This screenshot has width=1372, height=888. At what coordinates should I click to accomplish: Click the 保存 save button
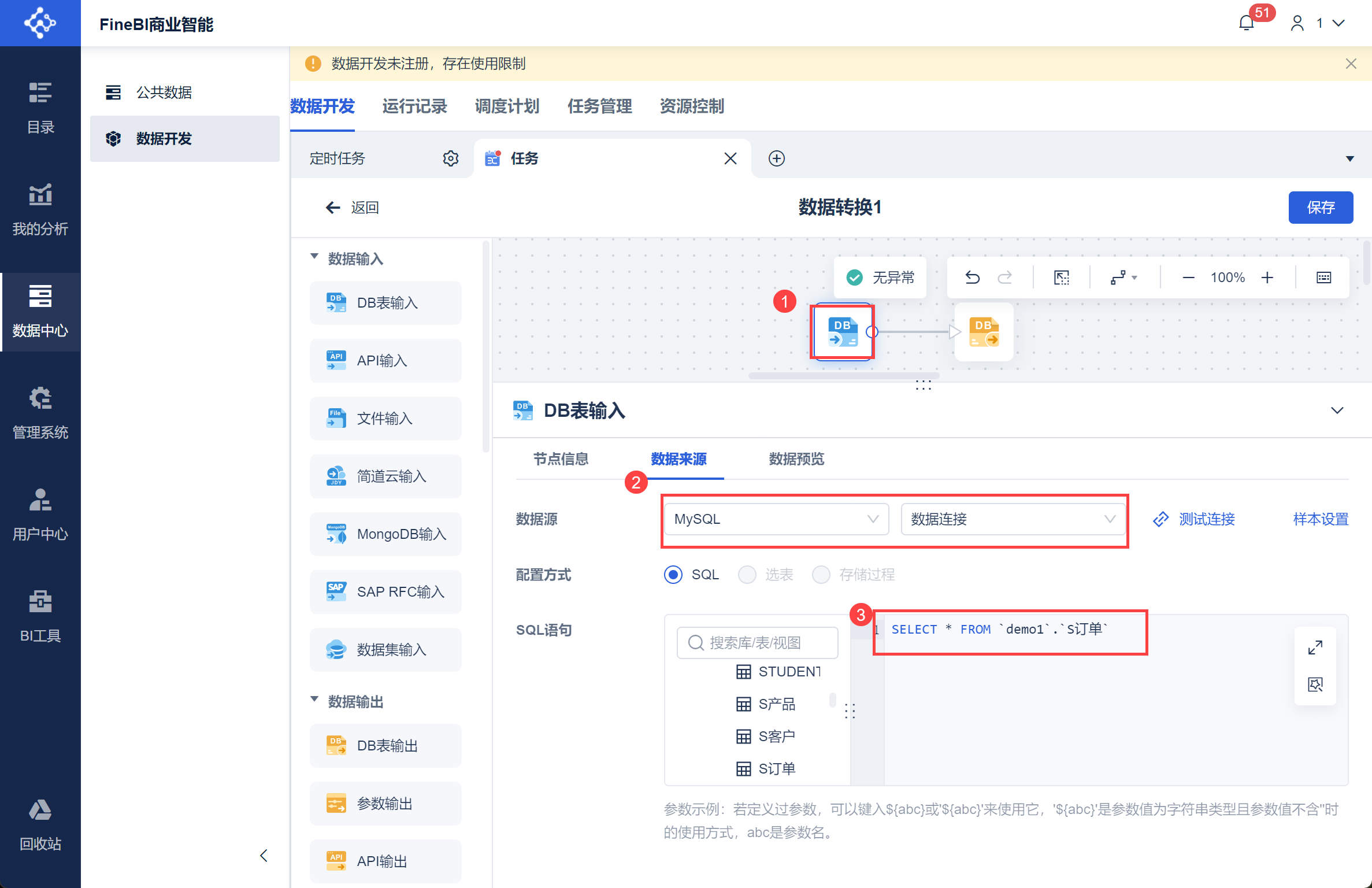pyautogui.click(x=1321, y=208)
